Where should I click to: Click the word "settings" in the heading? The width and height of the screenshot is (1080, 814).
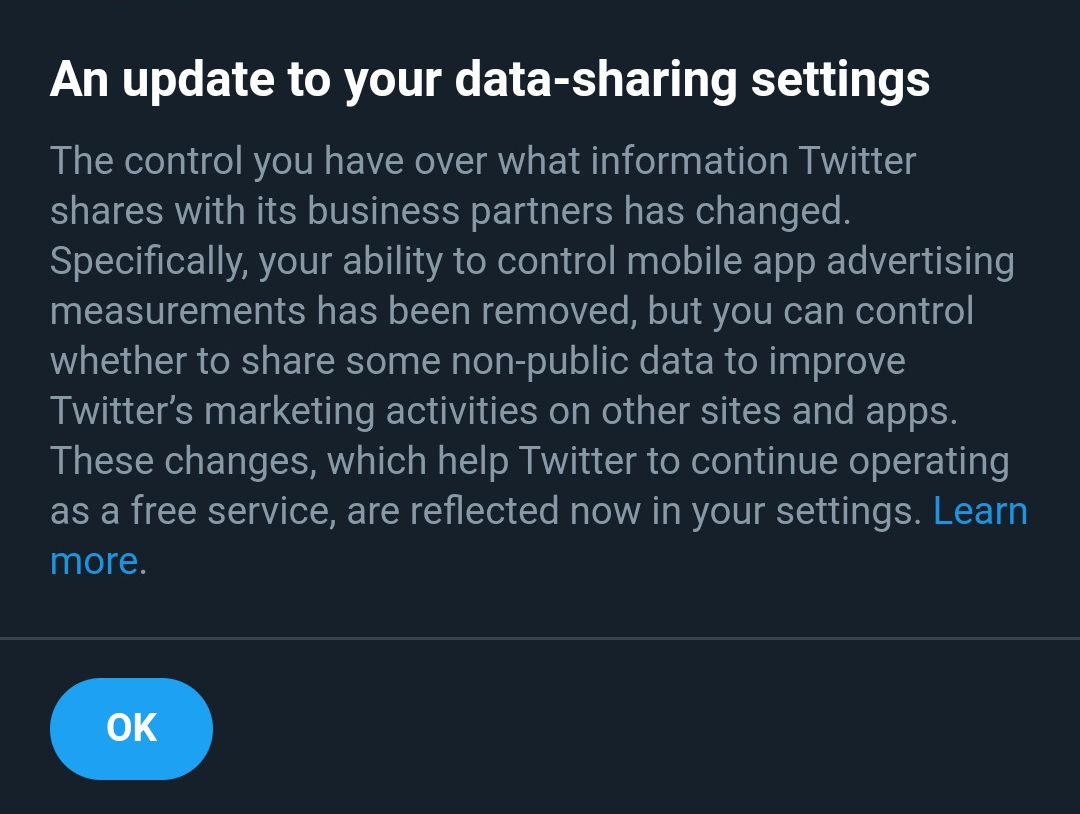click(840, 79)
